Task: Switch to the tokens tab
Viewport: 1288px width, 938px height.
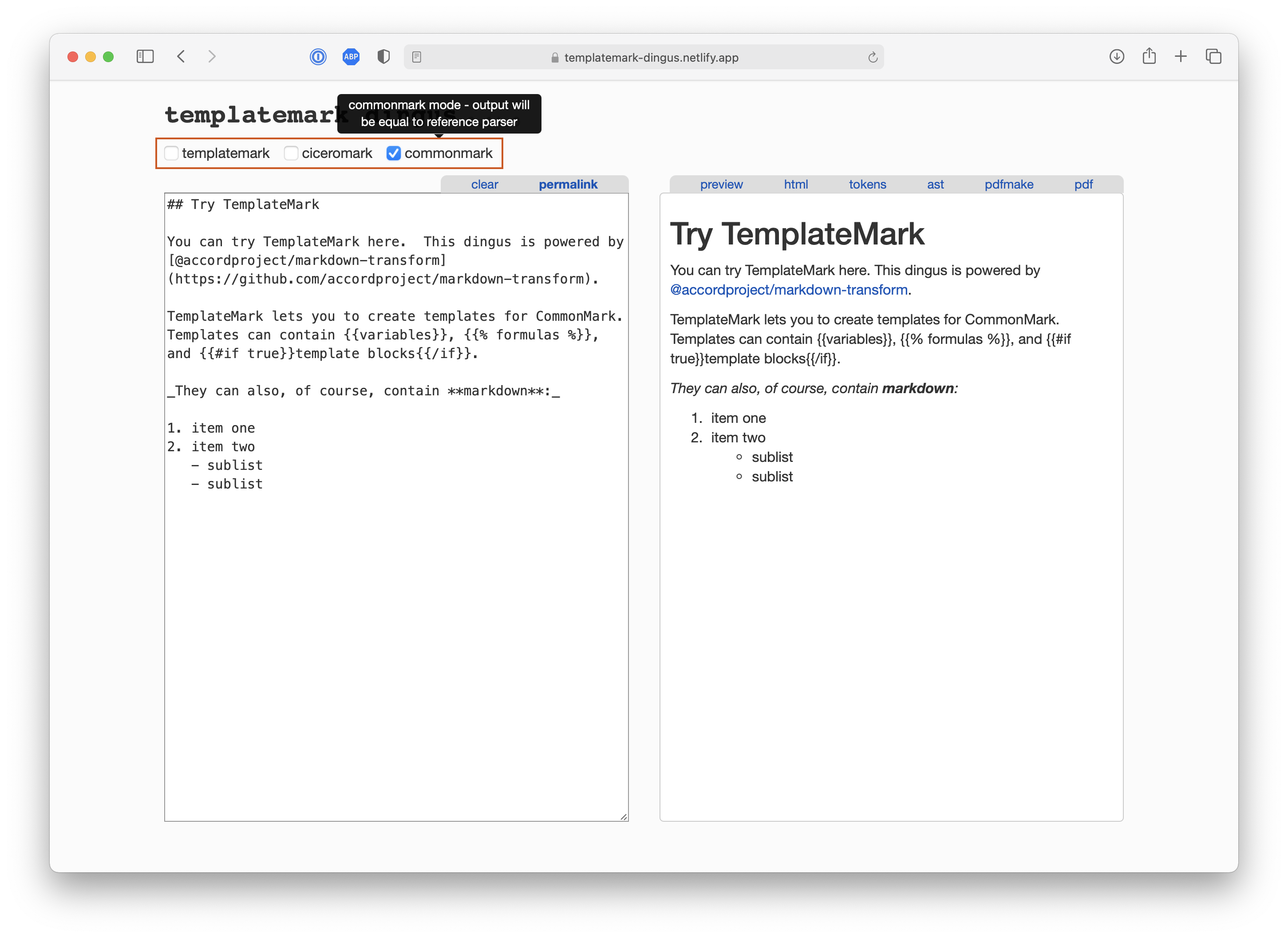Action: click(x=867, y=185)
